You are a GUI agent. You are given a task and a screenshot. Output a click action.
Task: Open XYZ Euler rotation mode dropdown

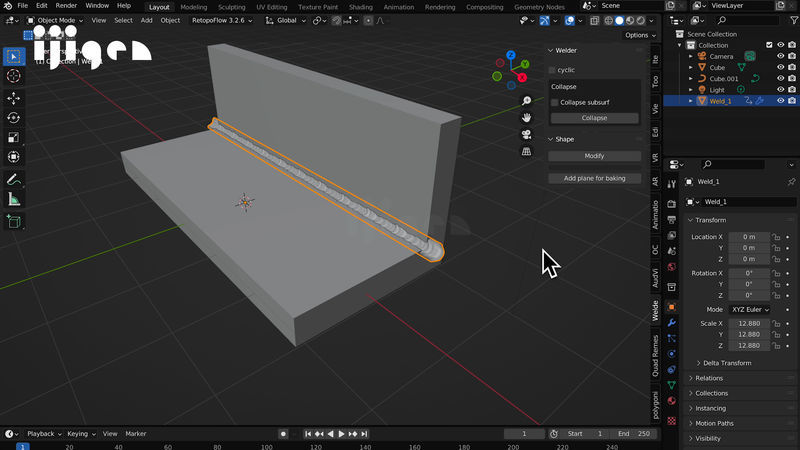coord(750,310)
